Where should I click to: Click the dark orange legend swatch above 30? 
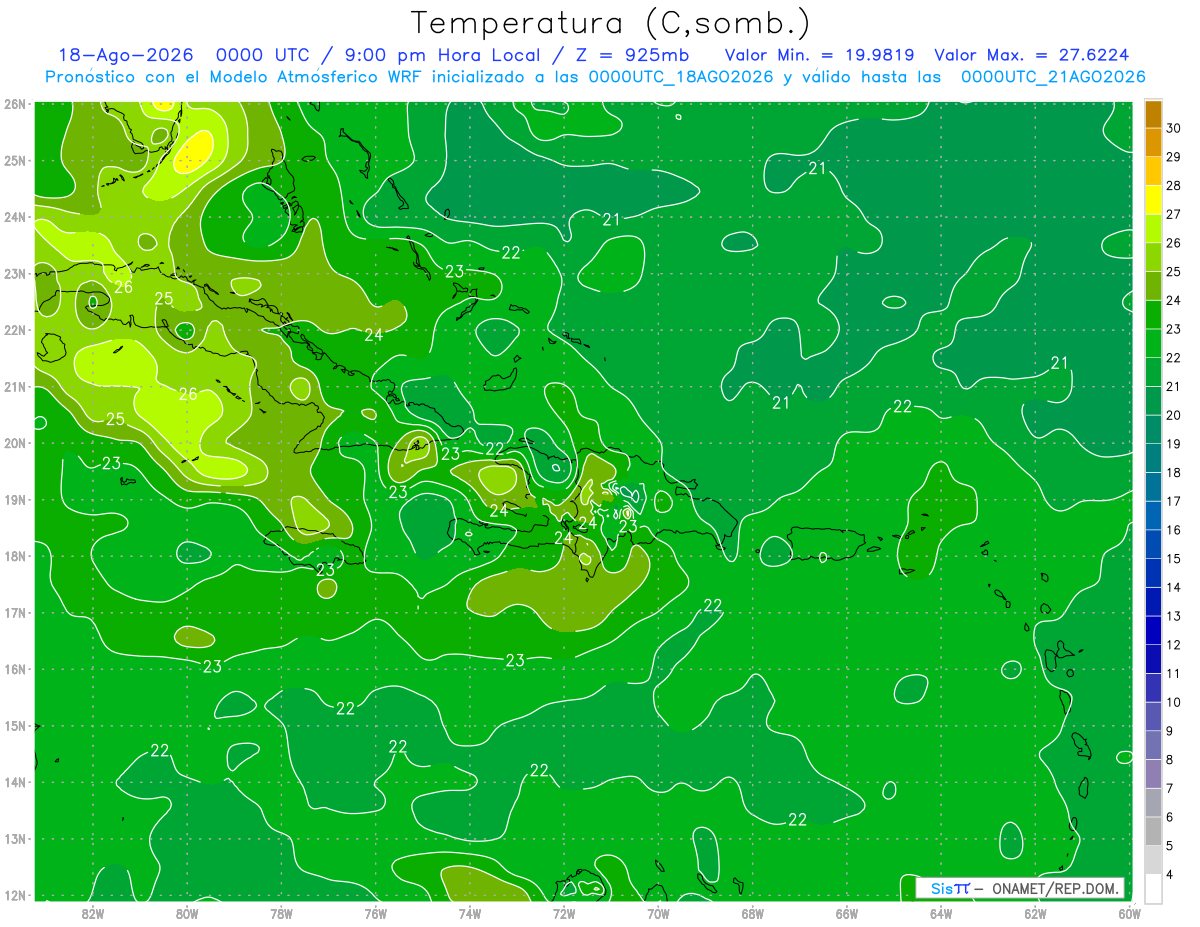pos(1153,113)
